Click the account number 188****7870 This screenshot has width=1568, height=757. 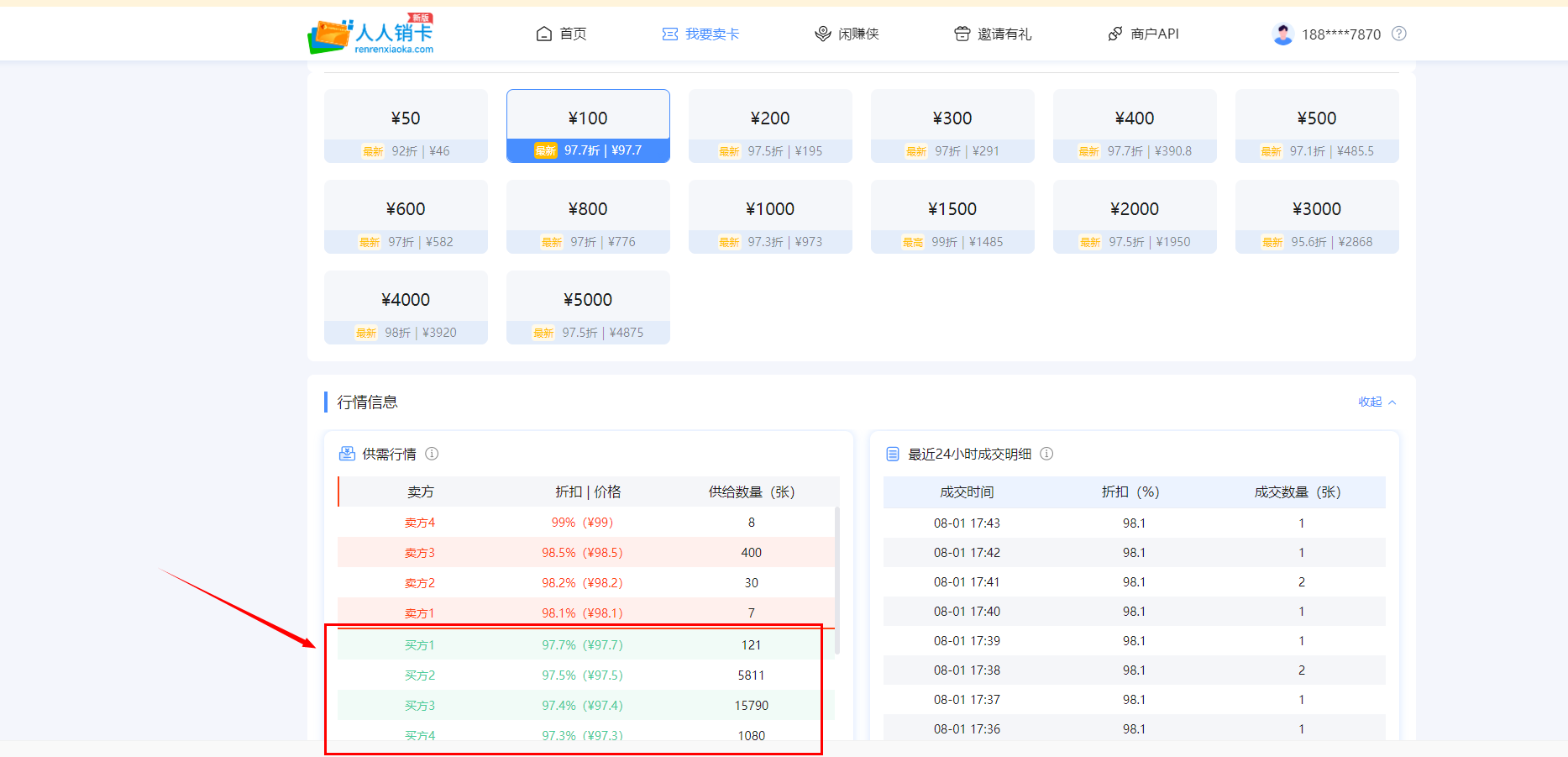[x=1340, y=34]
